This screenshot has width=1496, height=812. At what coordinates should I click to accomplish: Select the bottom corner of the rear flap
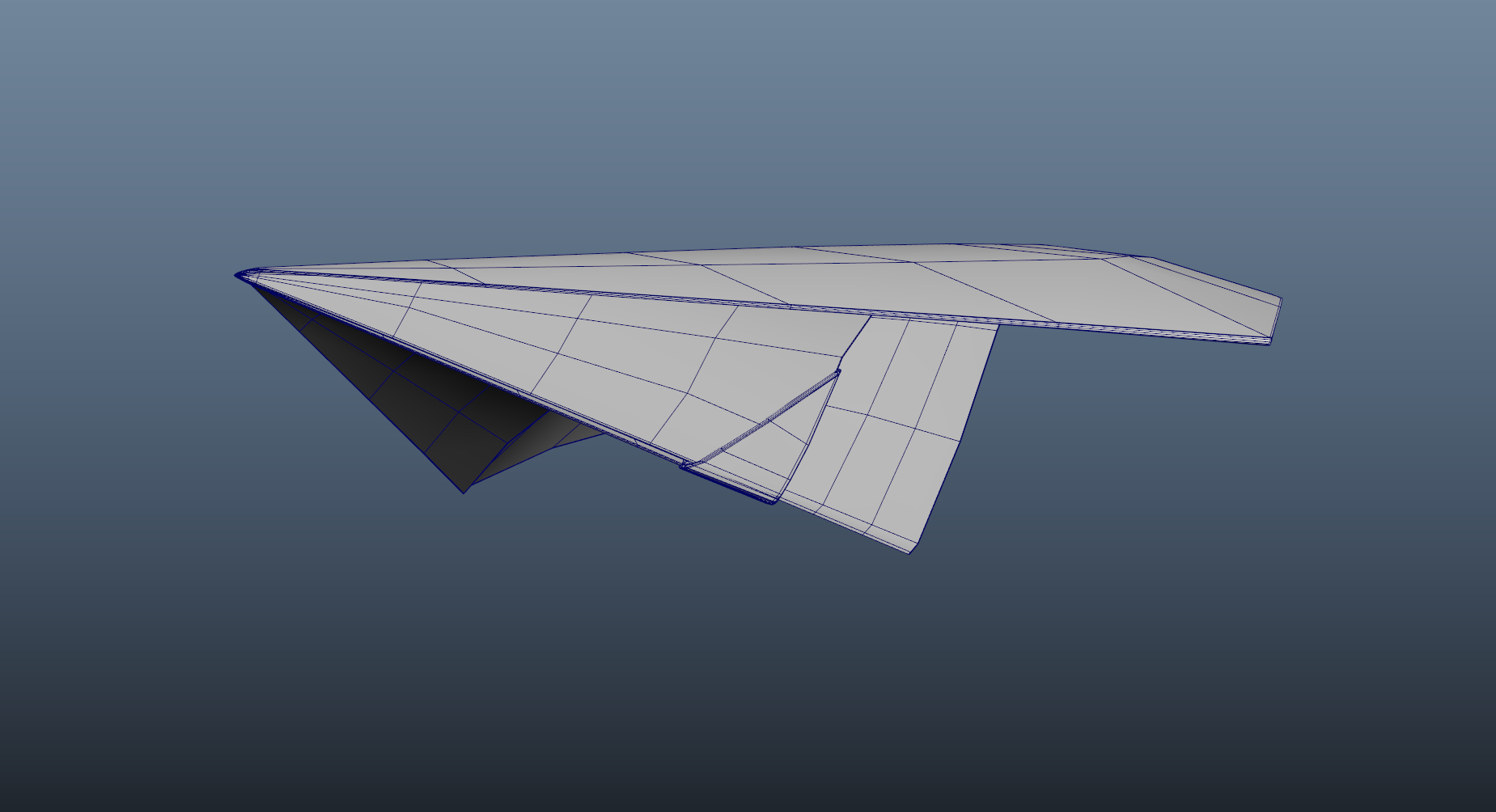(910, 552)
